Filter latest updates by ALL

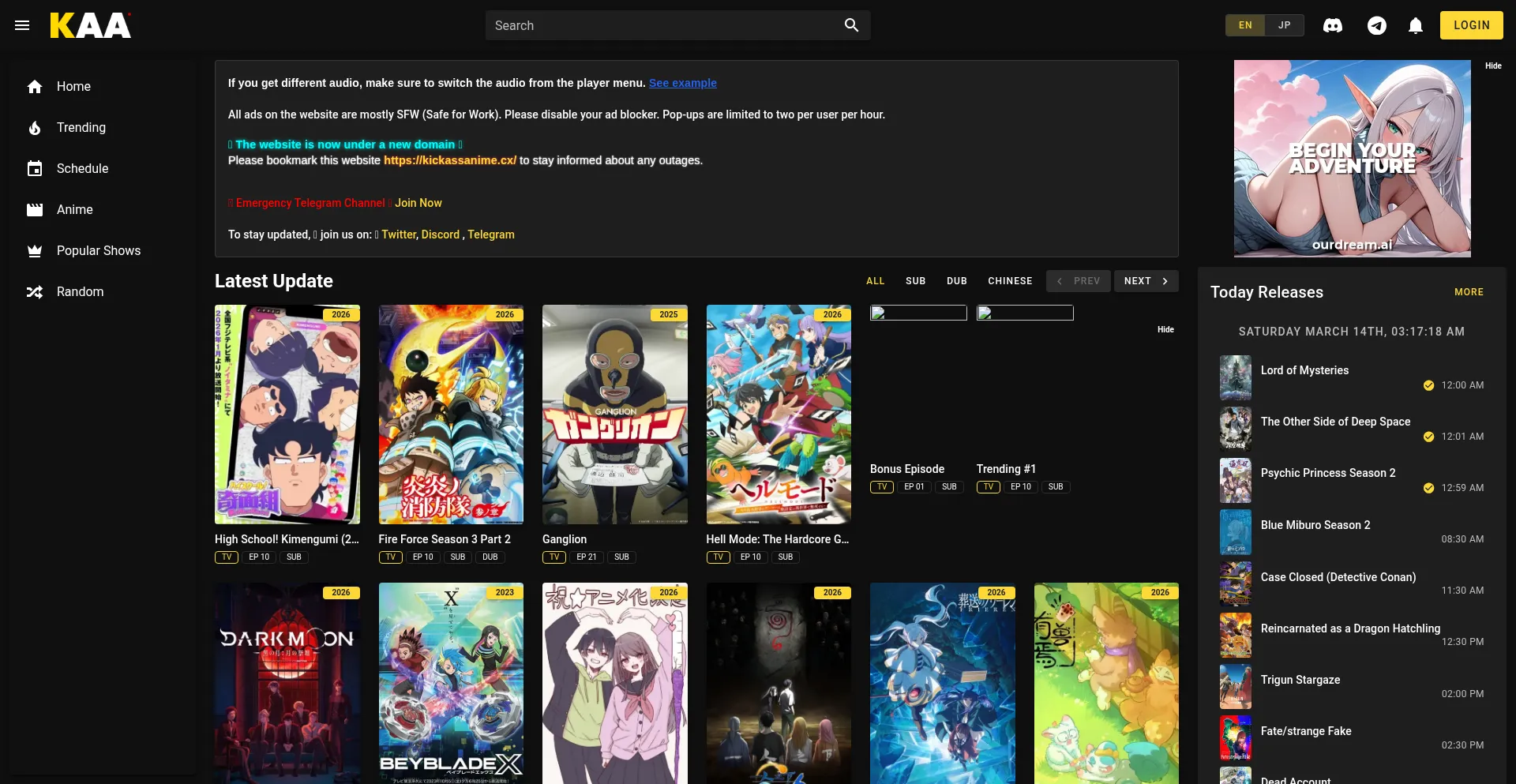tap(876, 281)
